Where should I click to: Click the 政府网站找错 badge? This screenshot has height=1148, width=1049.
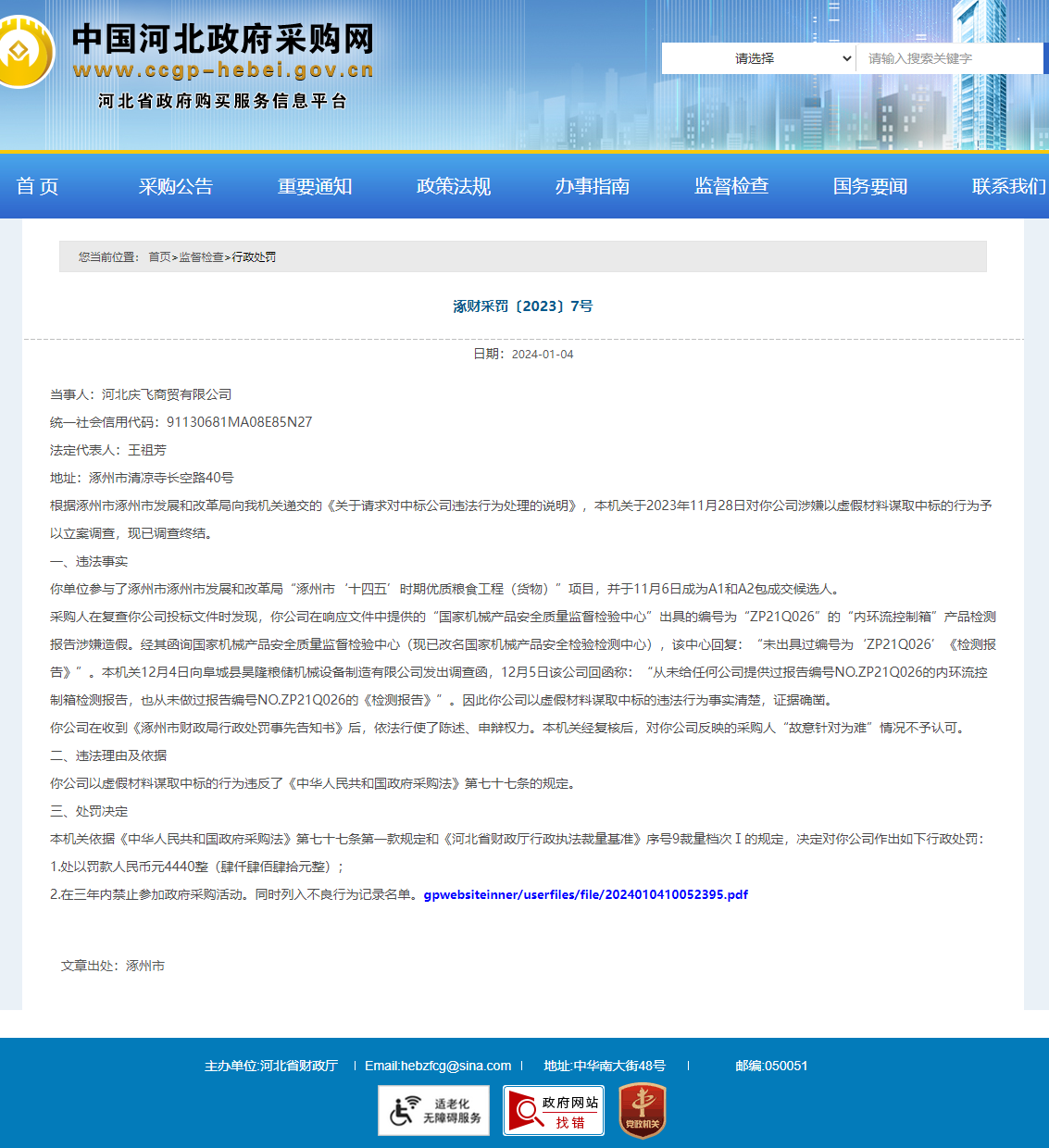click(554, 1110)
